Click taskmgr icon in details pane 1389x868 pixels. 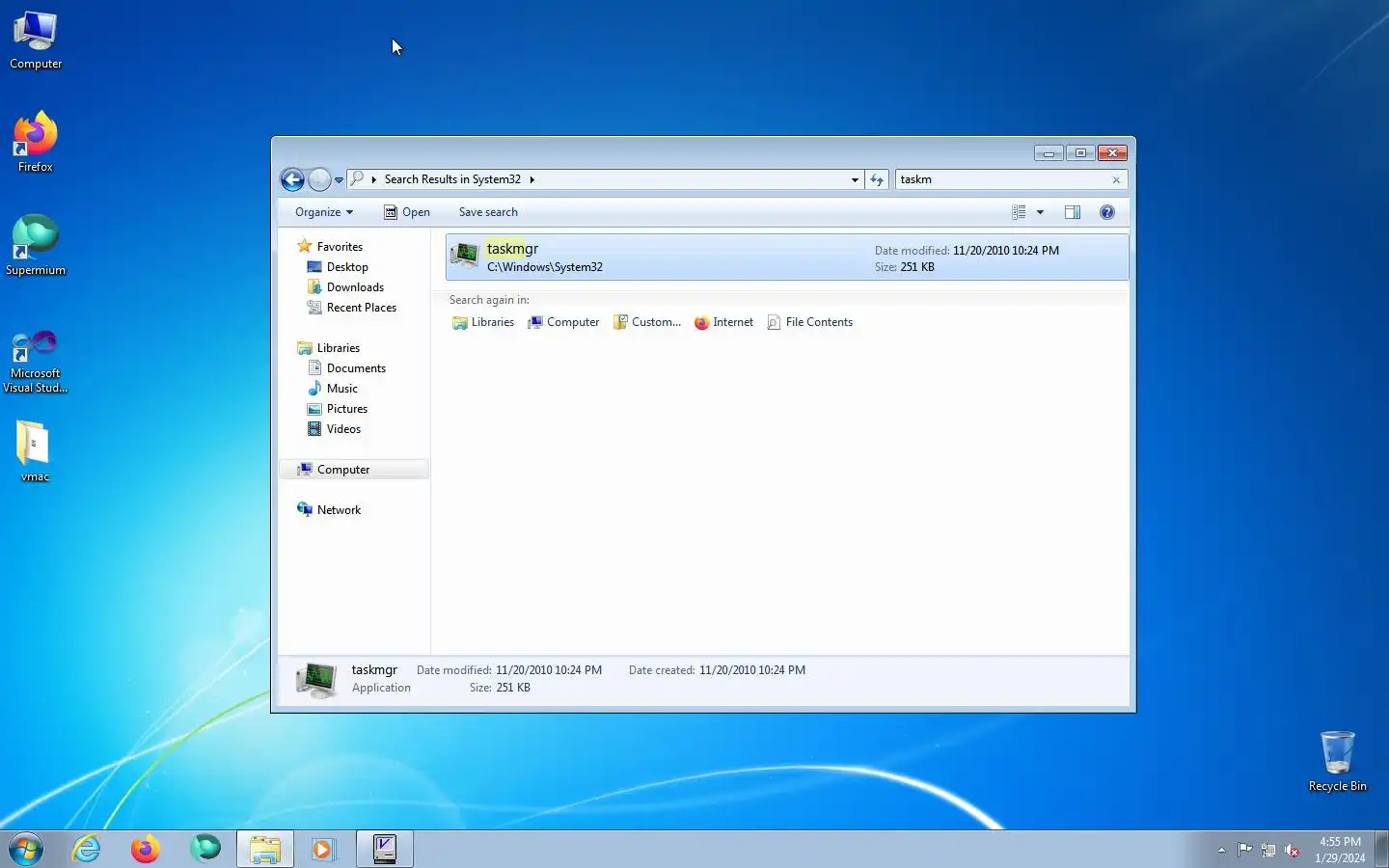click(316, 679)
